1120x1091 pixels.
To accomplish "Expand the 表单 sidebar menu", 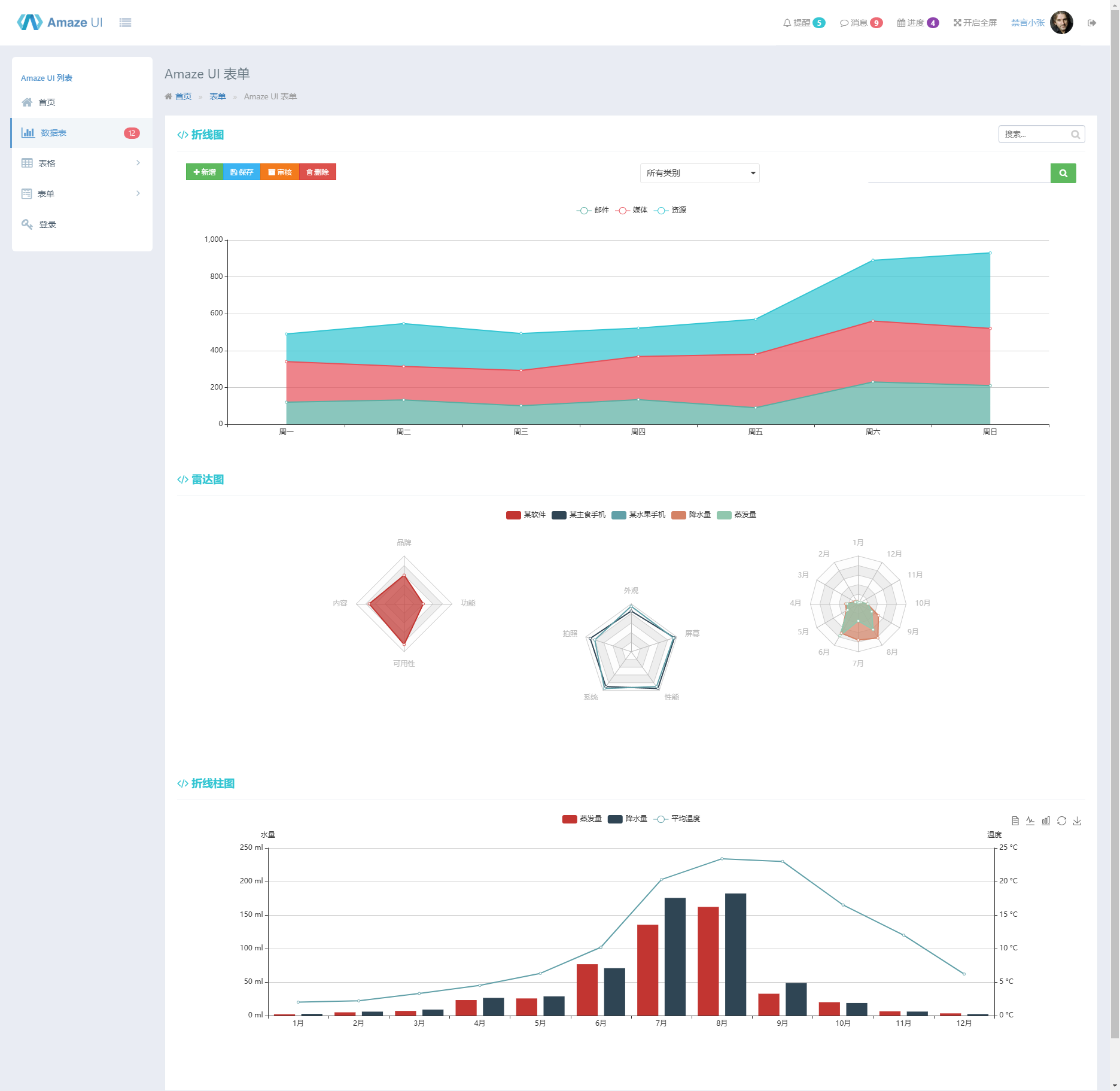I will (82, 193).
